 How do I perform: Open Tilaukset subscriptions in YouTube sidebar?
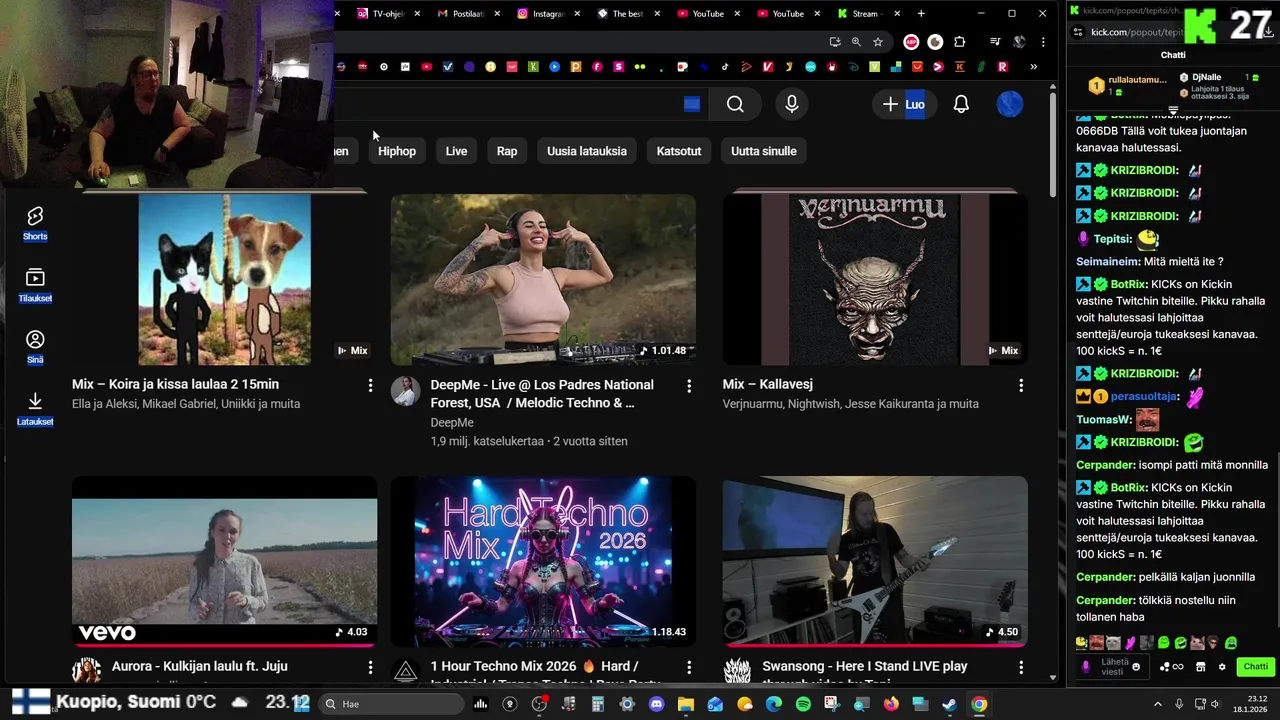[x=35, y=285]
